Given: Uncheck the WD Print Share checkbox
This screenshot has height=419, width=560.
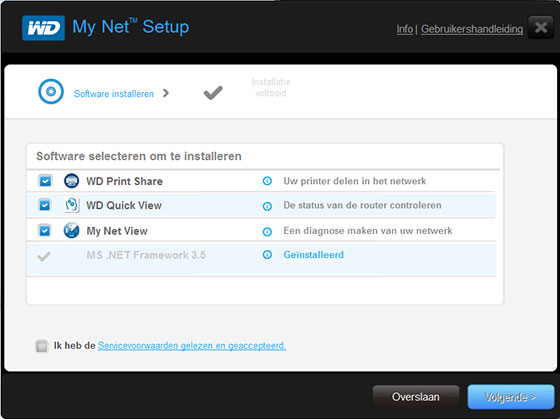Looking at the screenshot, I should tap(45, 181).
